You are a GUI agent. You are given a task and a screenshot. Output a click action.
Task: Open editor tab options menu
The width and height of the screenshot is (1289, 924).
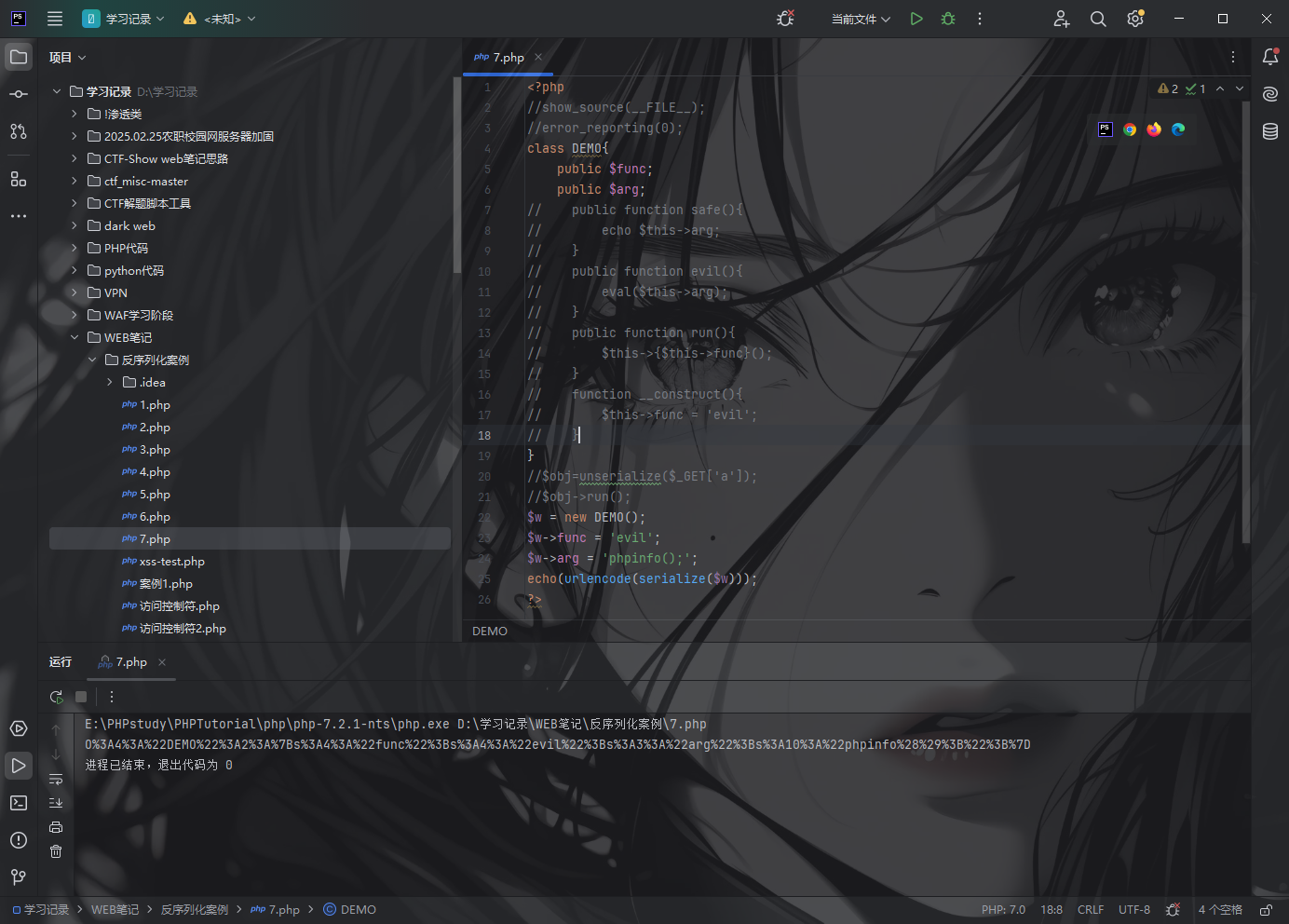[x=1233, y=57]
